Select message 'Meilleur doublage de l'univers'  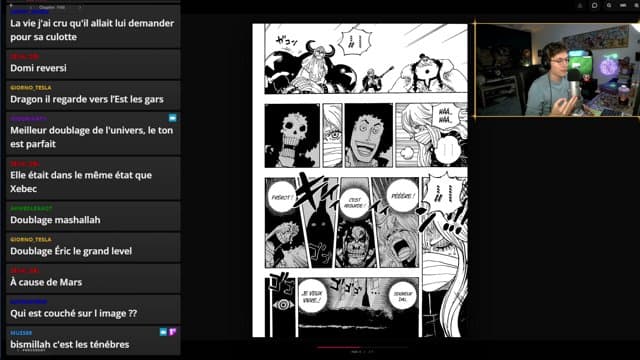coord(93,133)
